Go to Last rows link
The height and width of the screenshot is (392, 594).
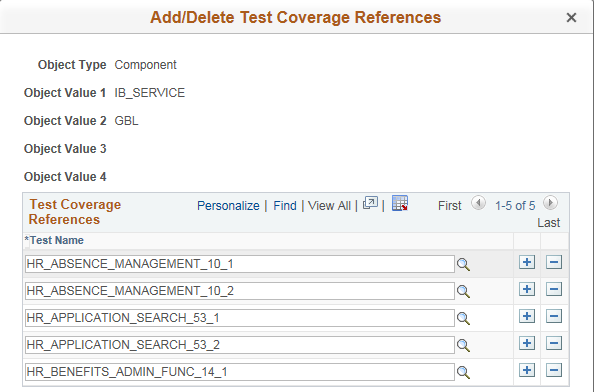point(549,223)
